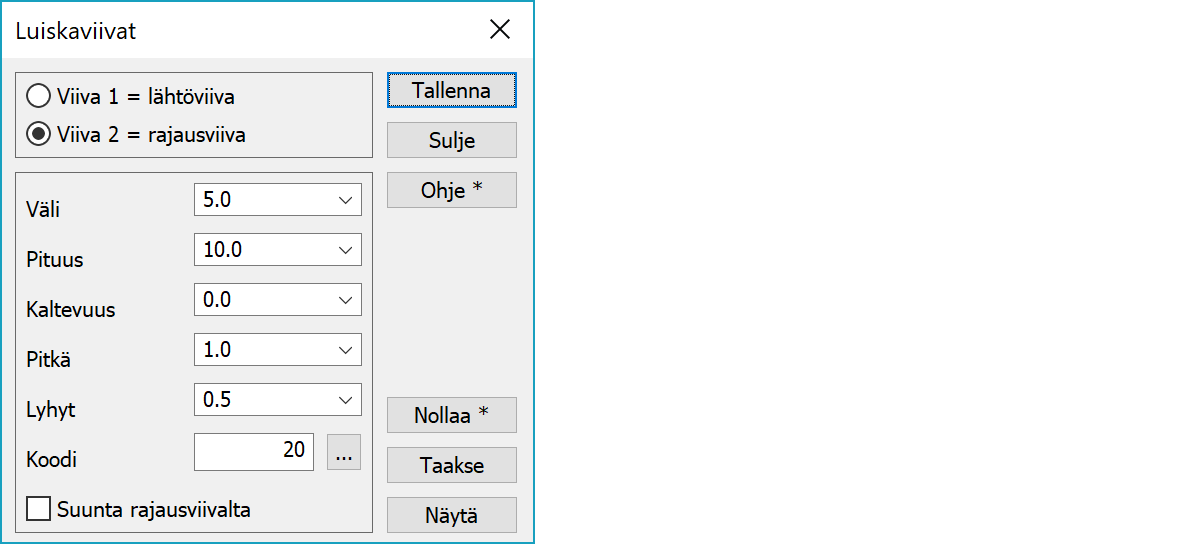
Task: Click the Koodi browse button (...)
Action: [344, 452]
